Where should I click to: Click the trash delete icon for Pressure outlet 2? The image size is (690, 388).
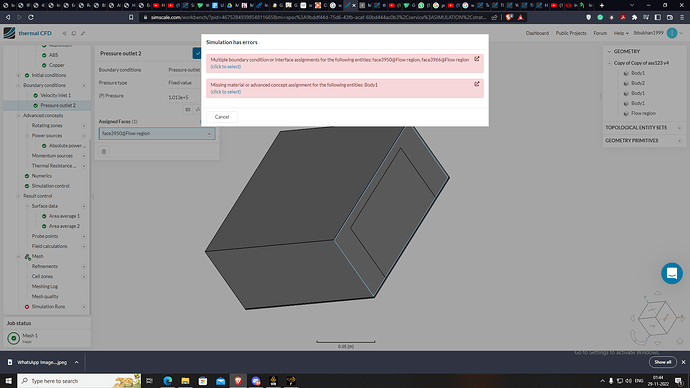coord(104,152)
